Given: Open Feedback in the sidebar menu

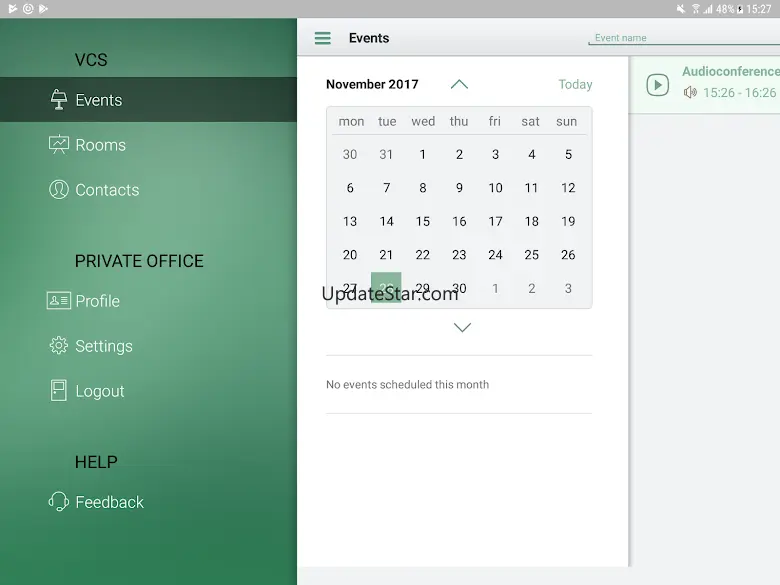Looking at the screenshot, I should [x=148, y=501].
